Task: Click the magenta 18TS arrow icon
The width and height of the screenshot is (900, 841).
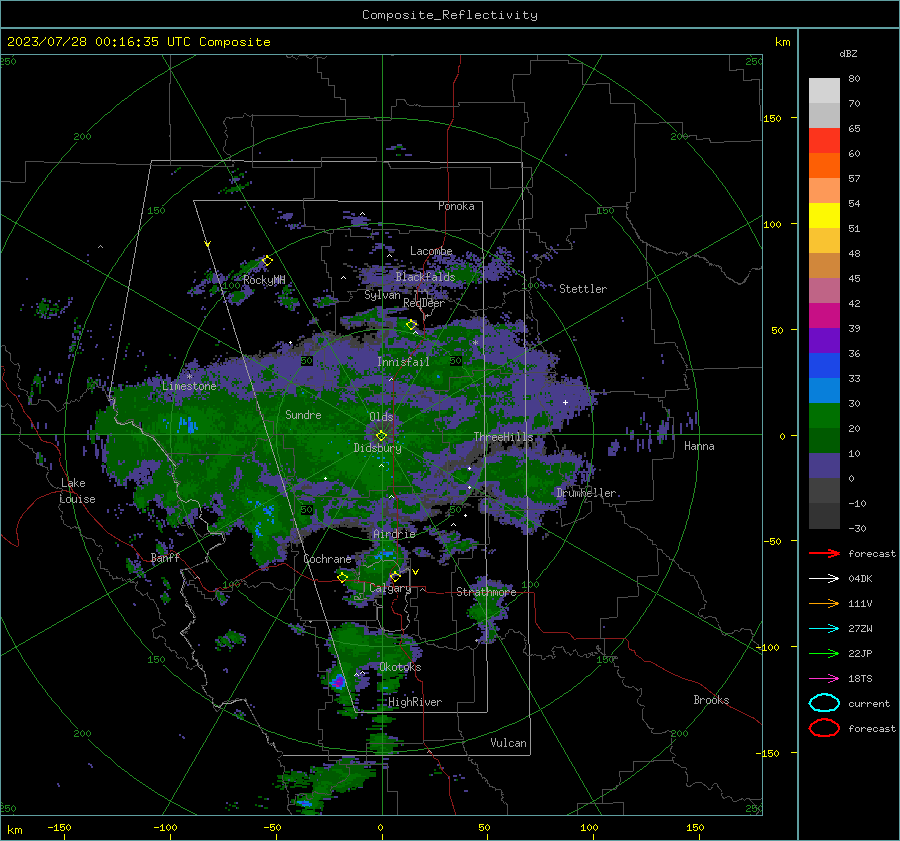Action: pyautogui.click(x=824, y=679)
